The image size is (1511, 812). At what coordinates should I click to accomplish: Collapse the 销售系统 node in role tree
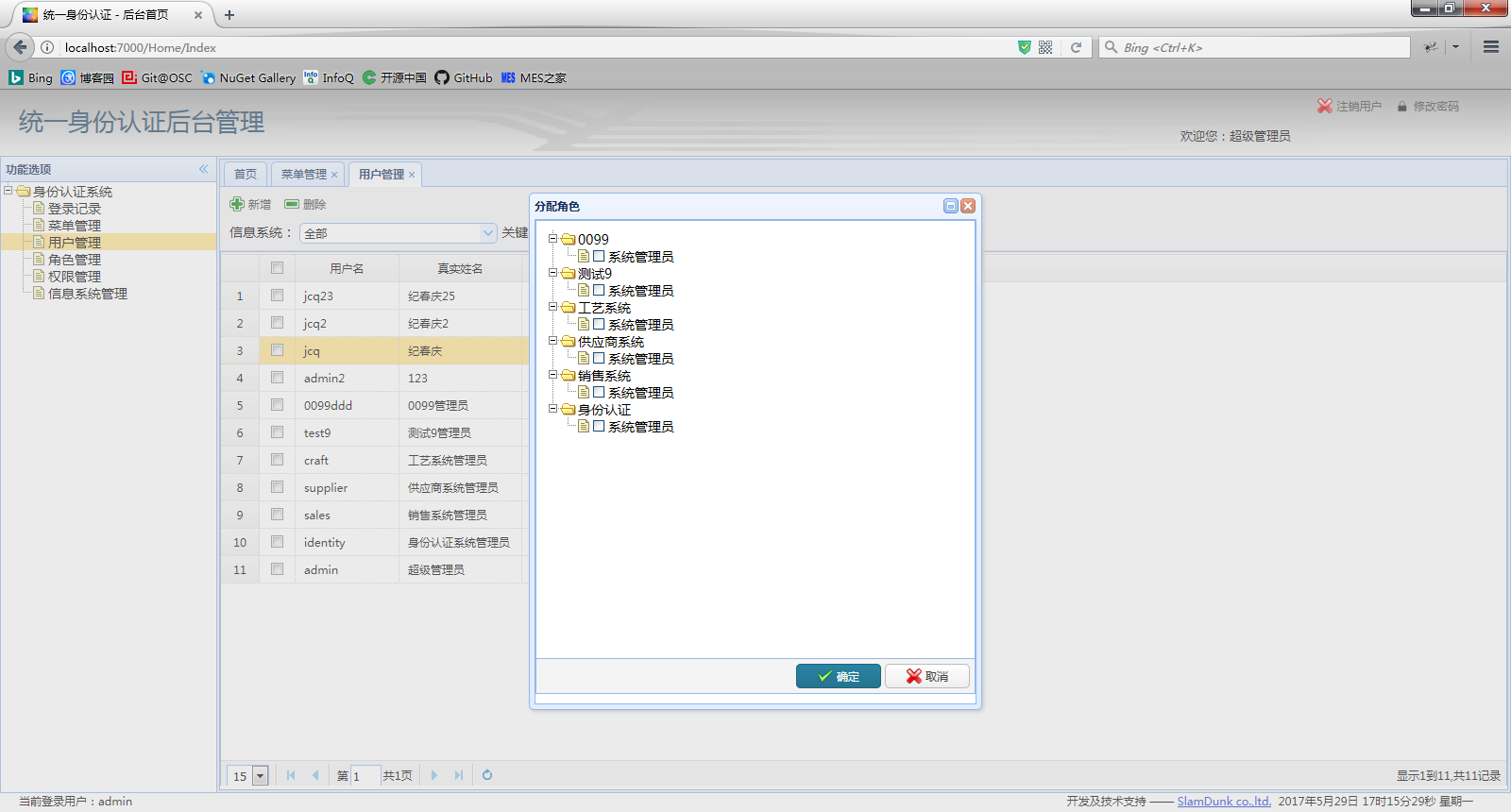coord(553,375)
